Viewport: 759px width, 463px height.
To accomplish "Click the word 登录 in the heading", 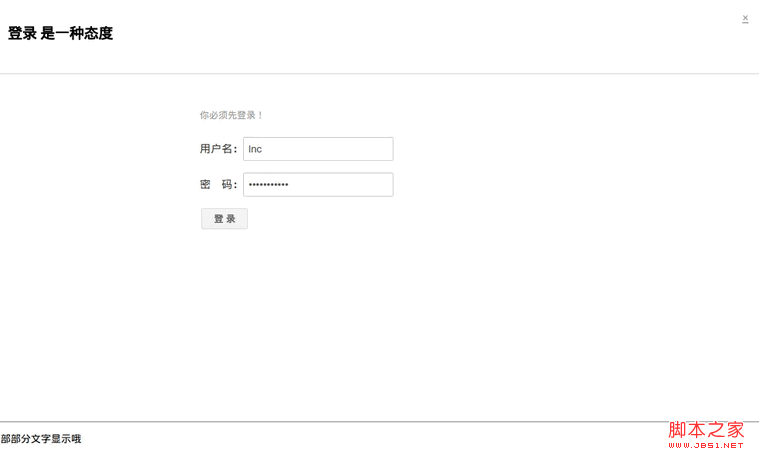I will click(22, 33).
